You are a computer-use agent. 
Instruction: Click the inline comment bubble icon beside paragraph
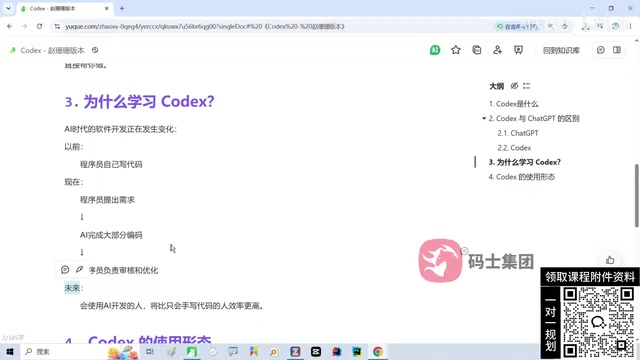65,269
